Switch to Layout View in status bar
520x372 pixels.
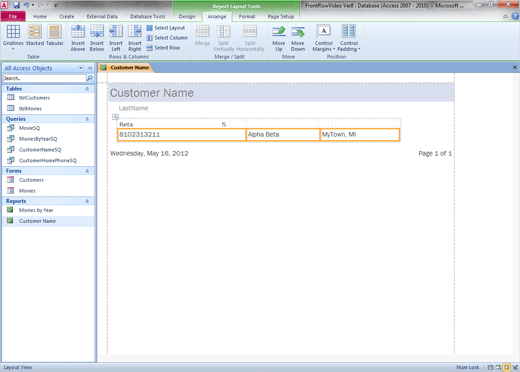507,367
